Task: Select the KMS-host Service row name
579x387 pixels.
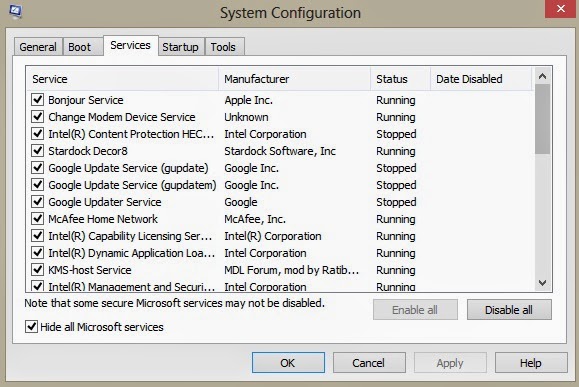Action: (x=90, y=270)
